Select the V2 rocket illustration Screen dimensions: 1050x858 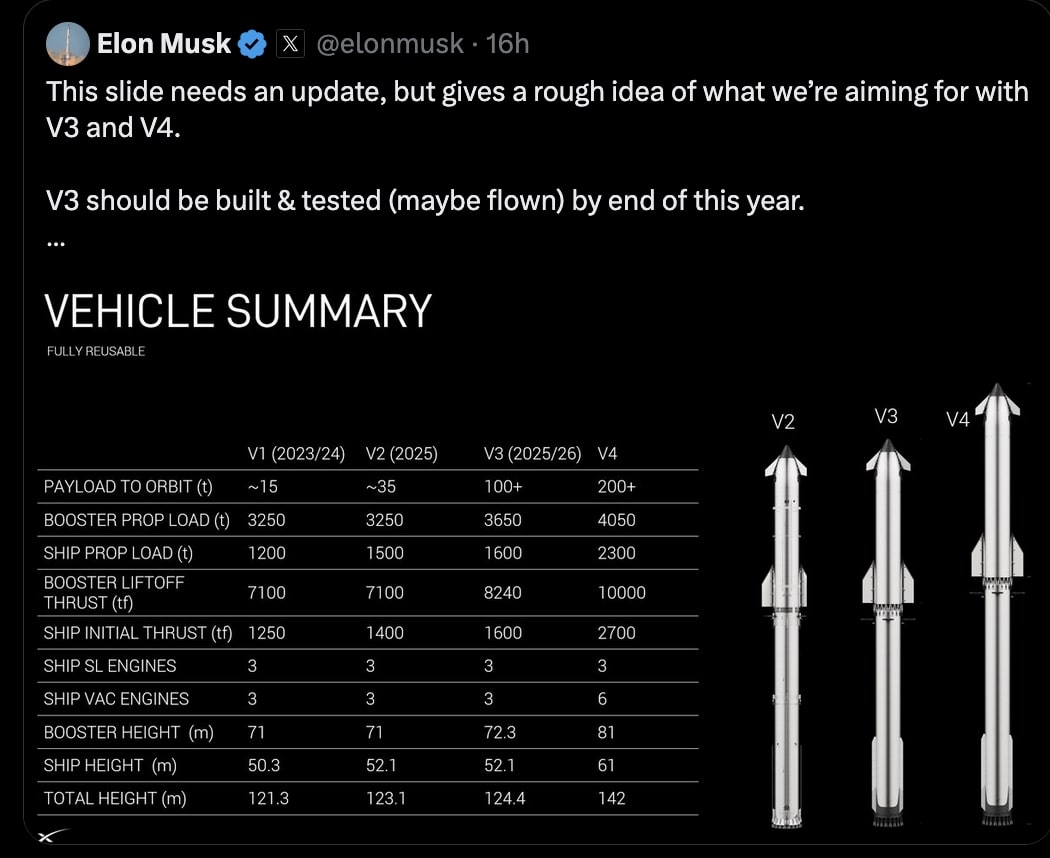[x=785, y=640]
